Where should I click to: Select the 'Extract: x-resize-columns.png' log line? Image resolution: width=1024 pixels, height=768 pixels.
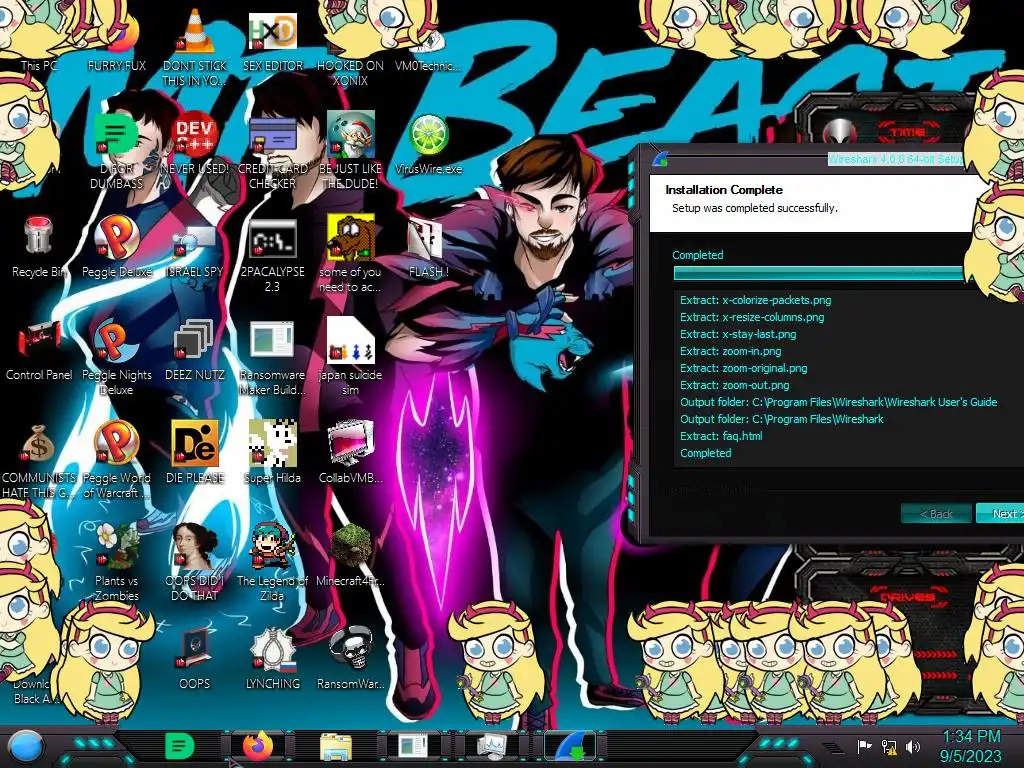tap(752, 317)
